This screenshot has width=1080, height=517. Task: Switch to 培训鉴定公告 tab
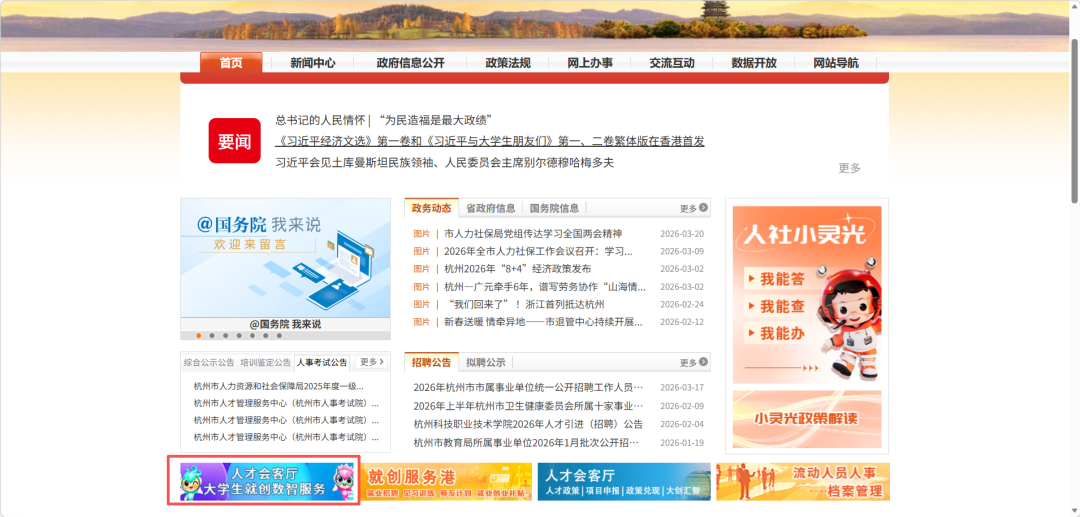click(x=266, y=361)
